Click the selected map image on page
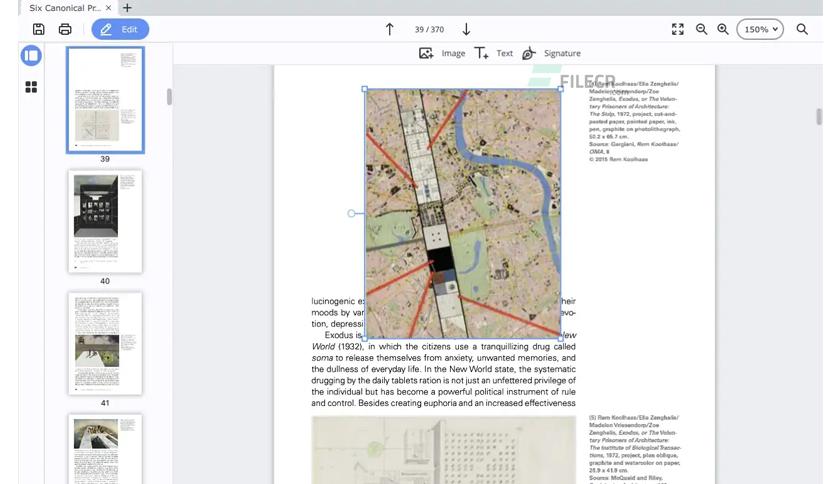836x484 pixels. point(463,214)
